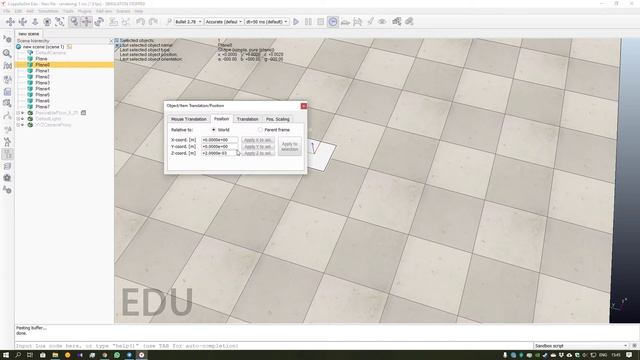Screen dimensions: 640x360
Task: Toggle threaded rendering icon
Action: (370, 22)
